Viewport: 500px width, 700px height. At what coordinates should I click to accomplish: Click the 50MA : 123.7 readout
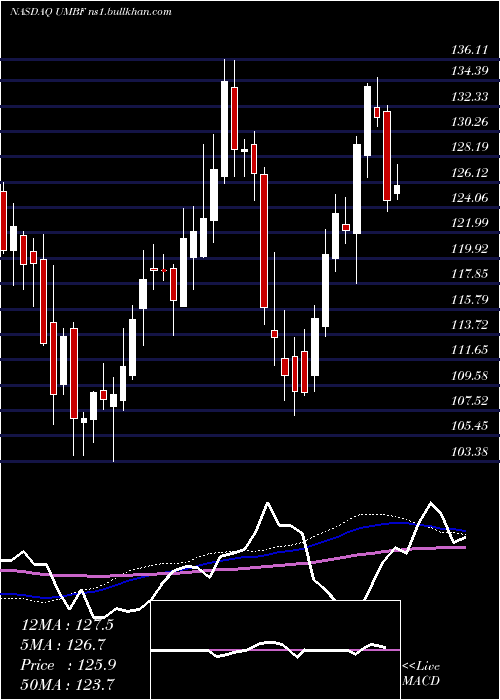click(x=68, y=684)
